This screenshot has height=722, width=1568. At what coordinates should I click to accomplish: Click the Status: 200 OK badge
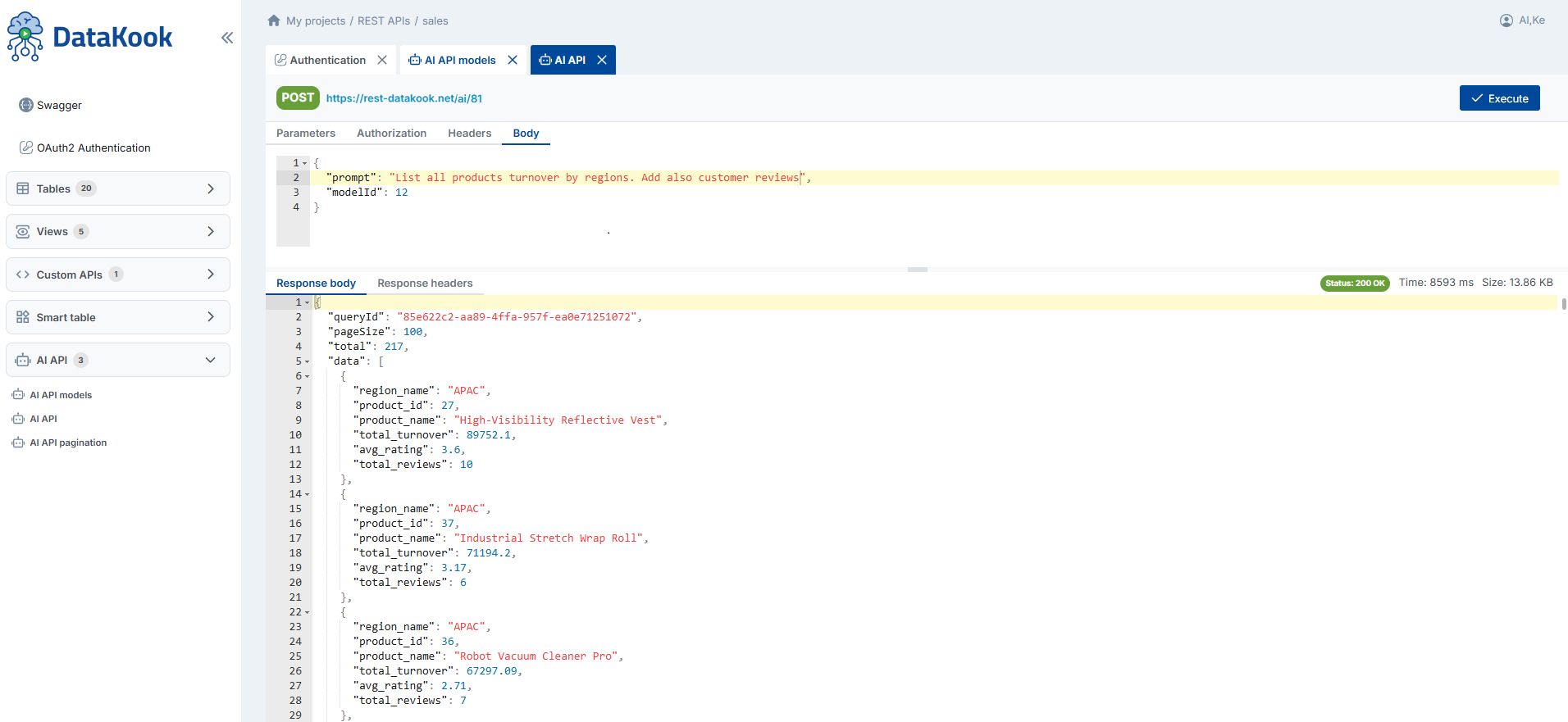[x=1355, y=283]
